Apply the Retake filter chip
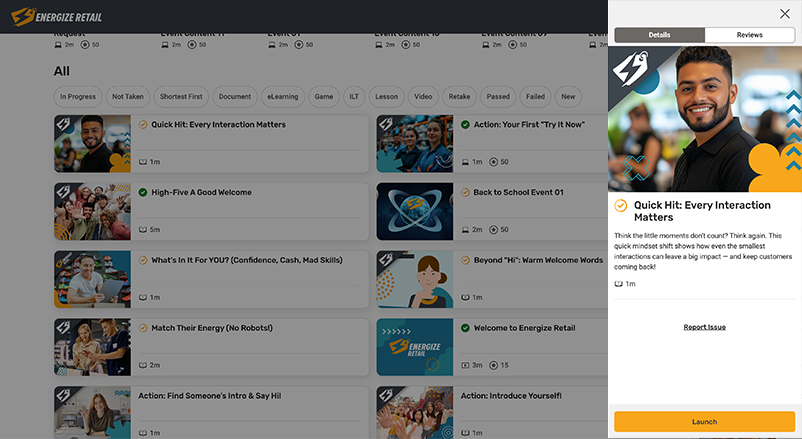Image resolution: width=802 pixels, height=439 pixels. (x=459, y=97)
